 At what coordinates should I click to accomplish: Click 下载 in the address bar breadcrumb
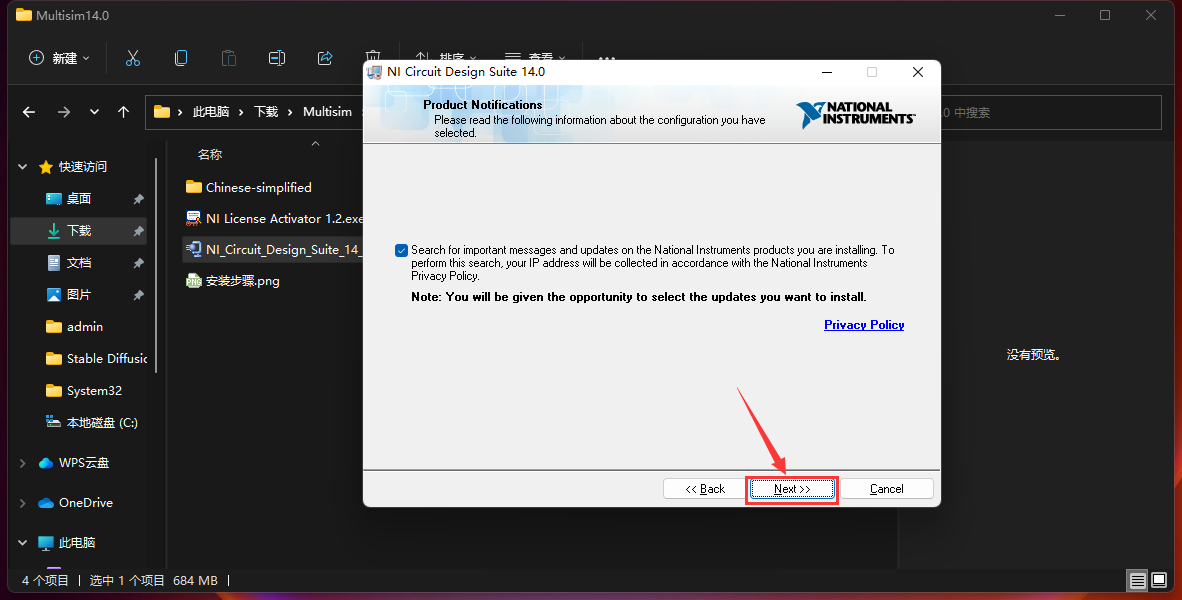(x=266, y=112)
